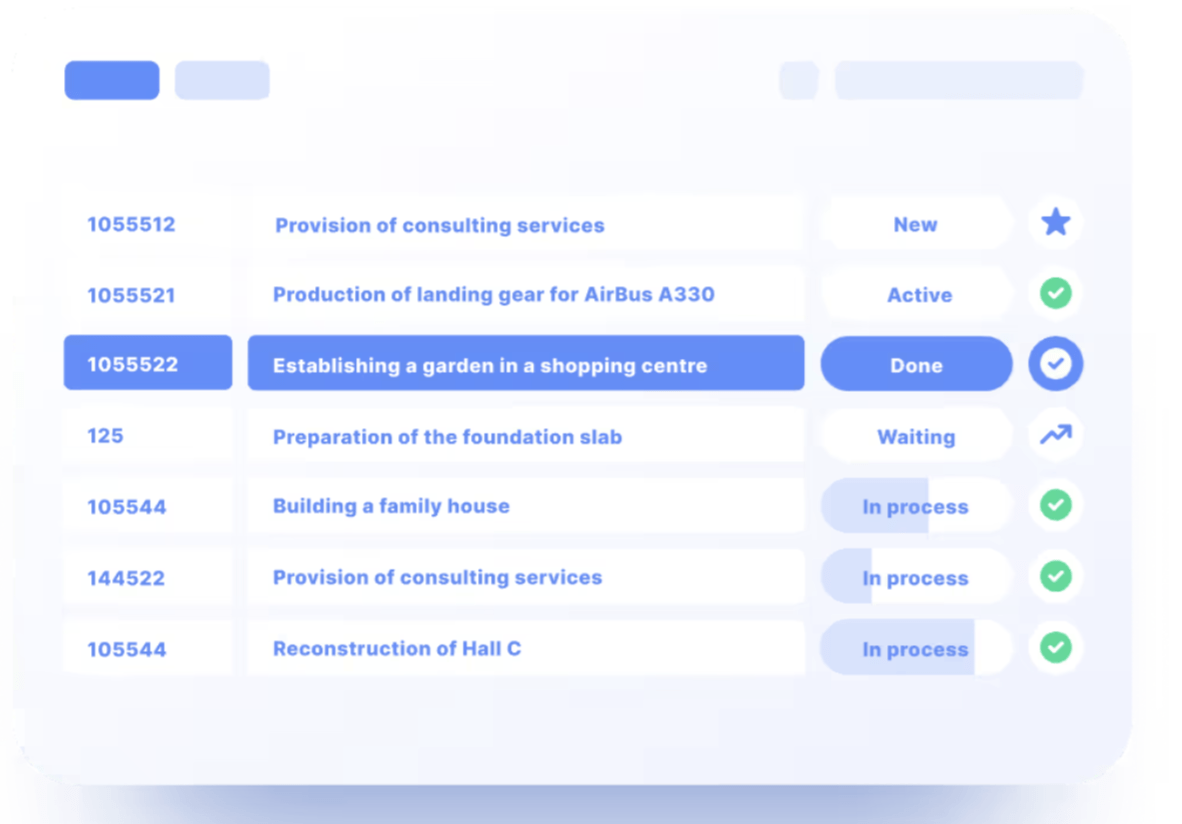Open Establishing a garden in a shopping centre
The height and width of the screenshot is (824, 1182).
(x=490, y=365)
